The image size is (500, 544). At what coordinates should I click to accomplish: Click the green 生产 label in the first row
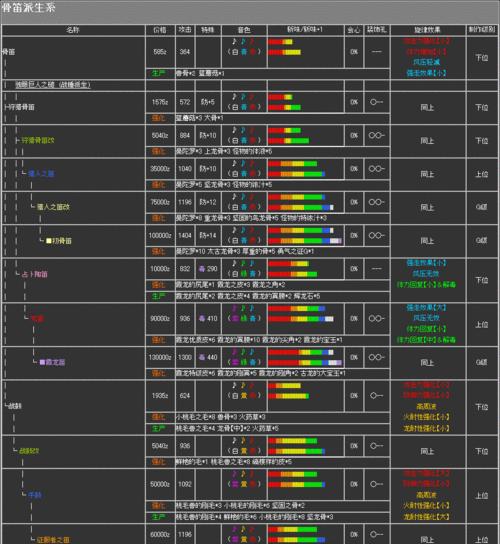coord(159,73)
